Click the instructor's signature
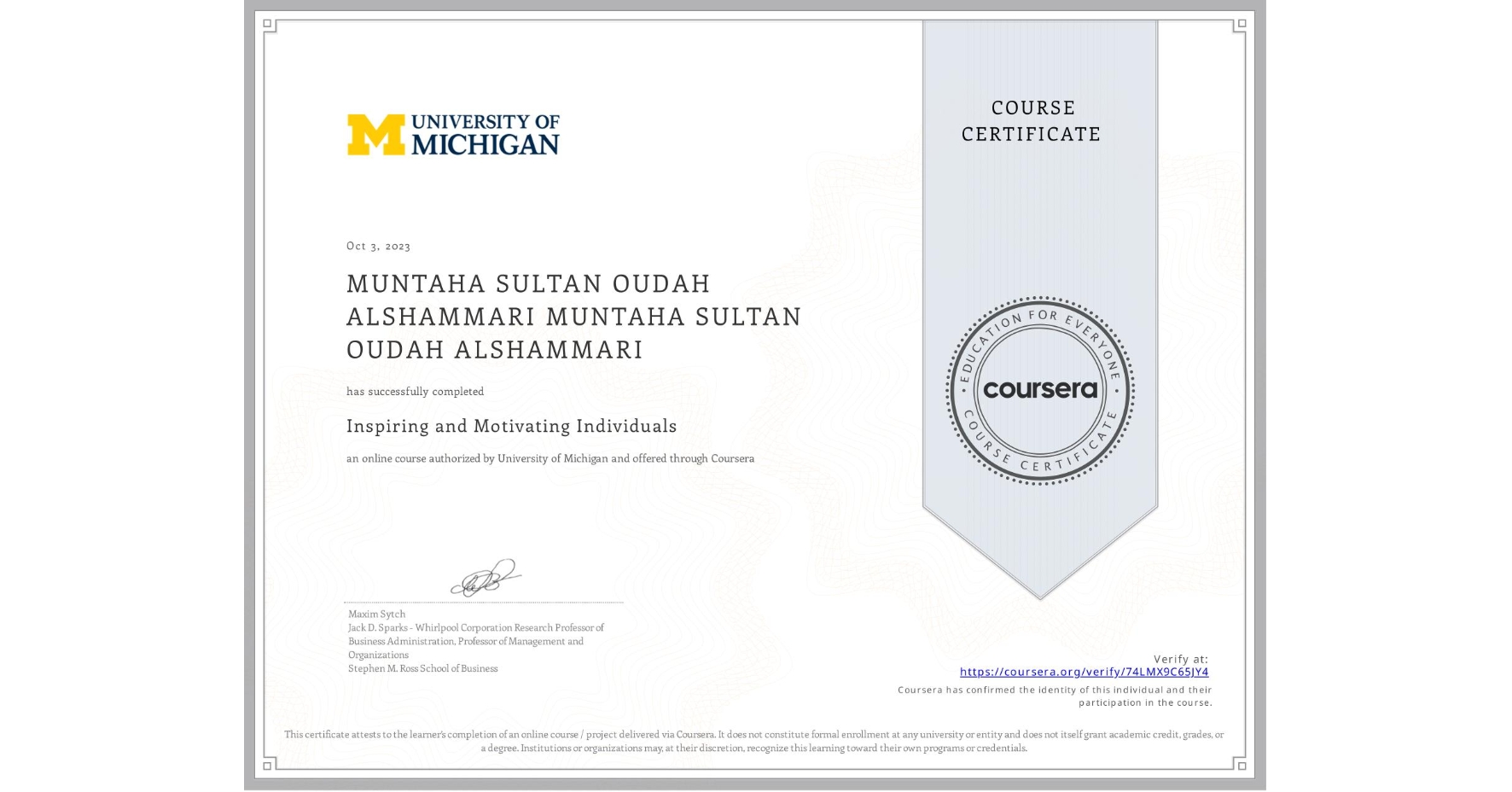The height and width of the screenshot is (792, 1512). click(486, 578)
